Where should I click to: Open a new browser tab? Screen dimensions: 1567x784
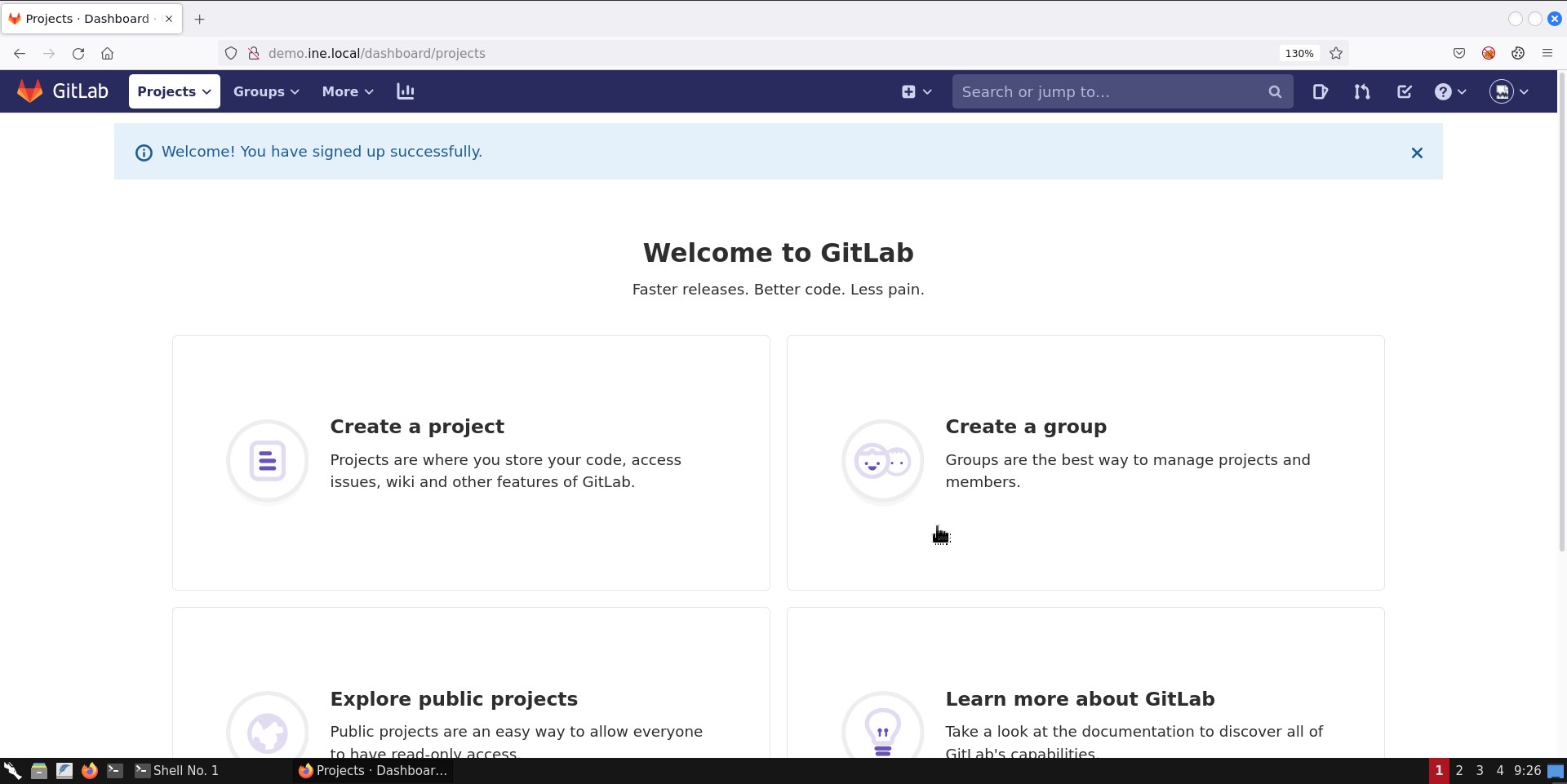[200, 19]
